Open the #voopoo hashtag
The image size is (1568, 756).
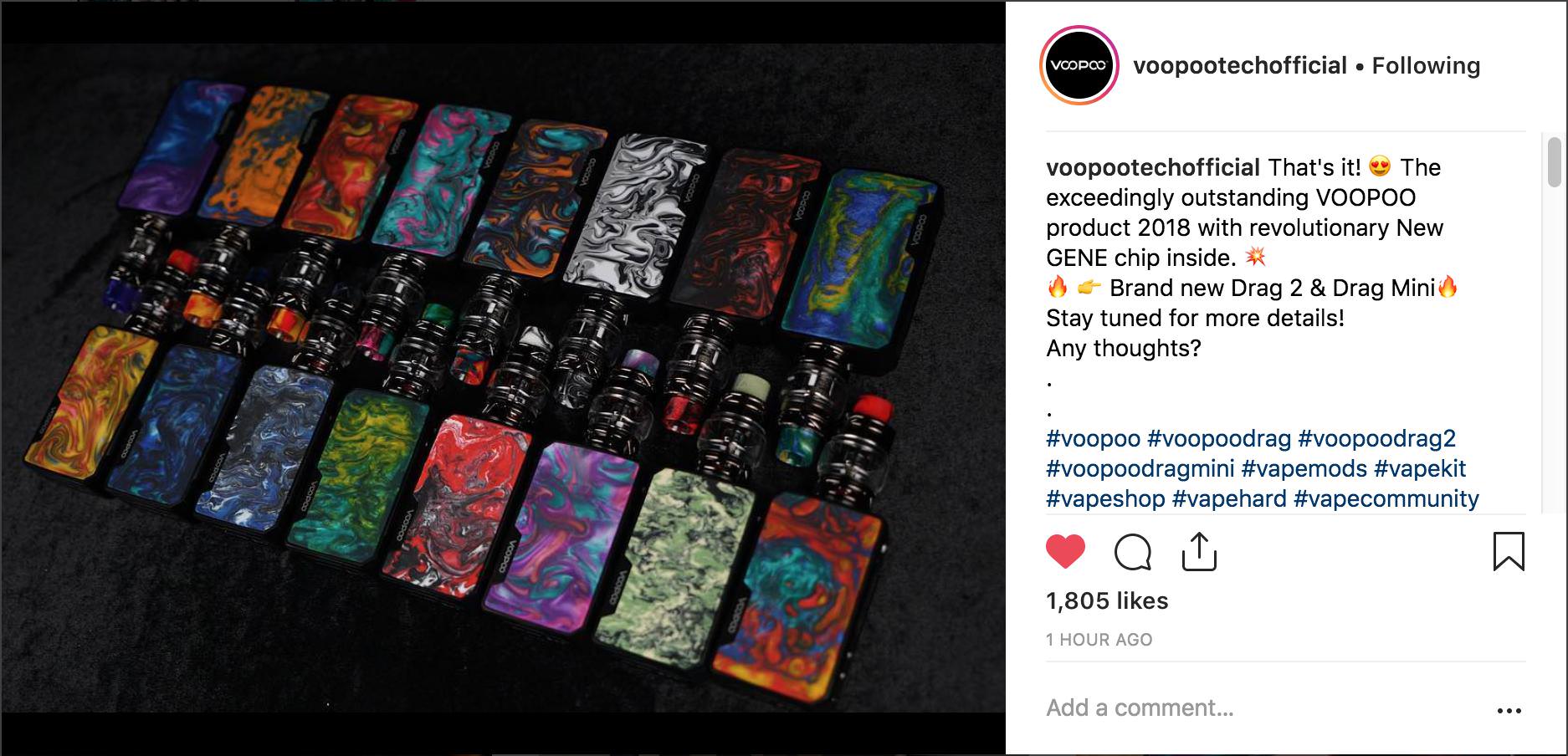(1093, 438)
